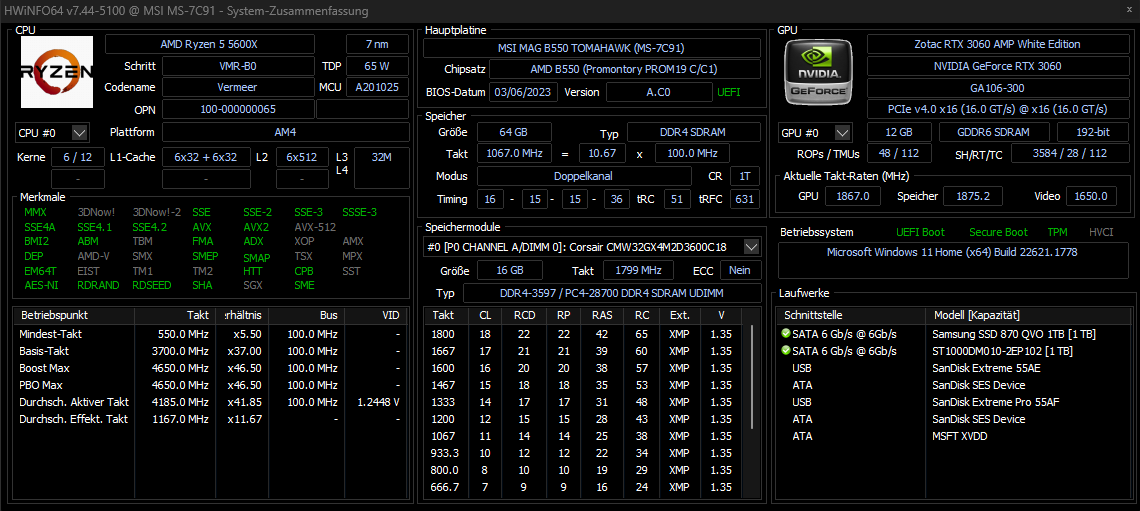This screenshot has width=1140, height=511.
Task: Click the ECC Nein field
Action: coord(740,270)
